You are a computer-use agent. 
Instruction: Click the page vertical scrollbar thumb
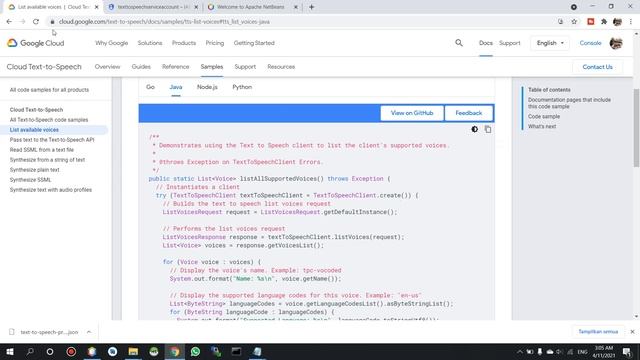[636, 127]
